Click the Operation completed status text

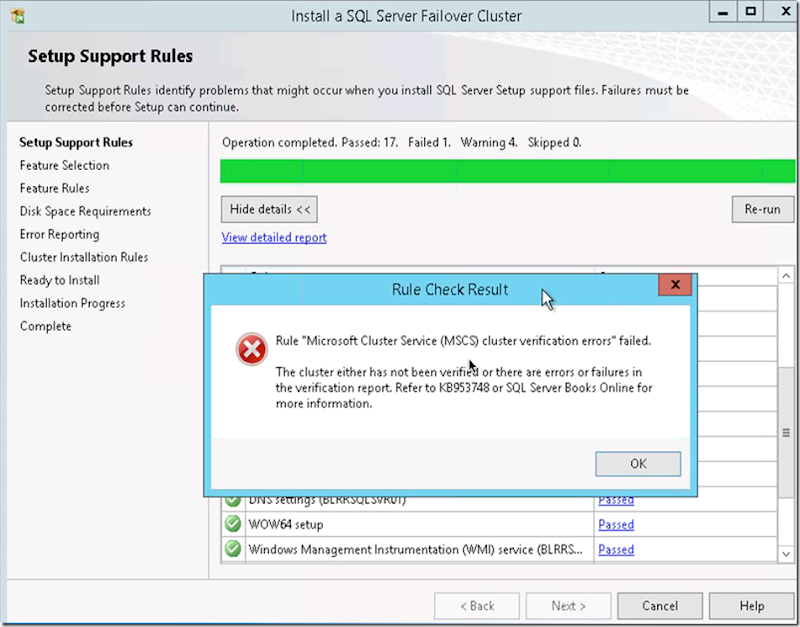402,142
